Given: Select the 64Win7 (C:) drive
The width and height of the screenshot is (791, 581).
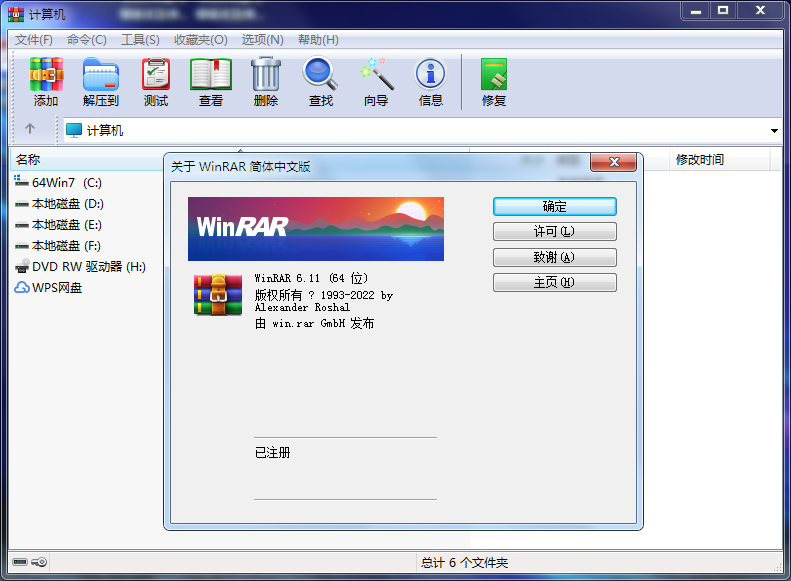Looking at the screenshot, I should pos(58,182).
